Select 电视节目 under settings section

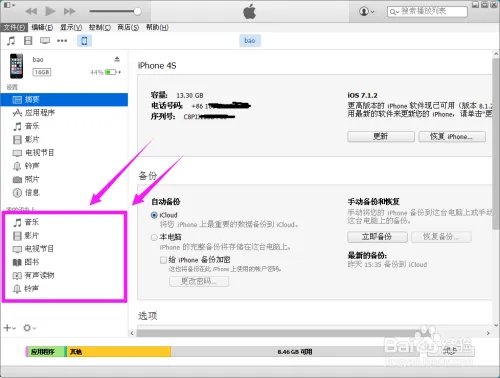[64, 153]
